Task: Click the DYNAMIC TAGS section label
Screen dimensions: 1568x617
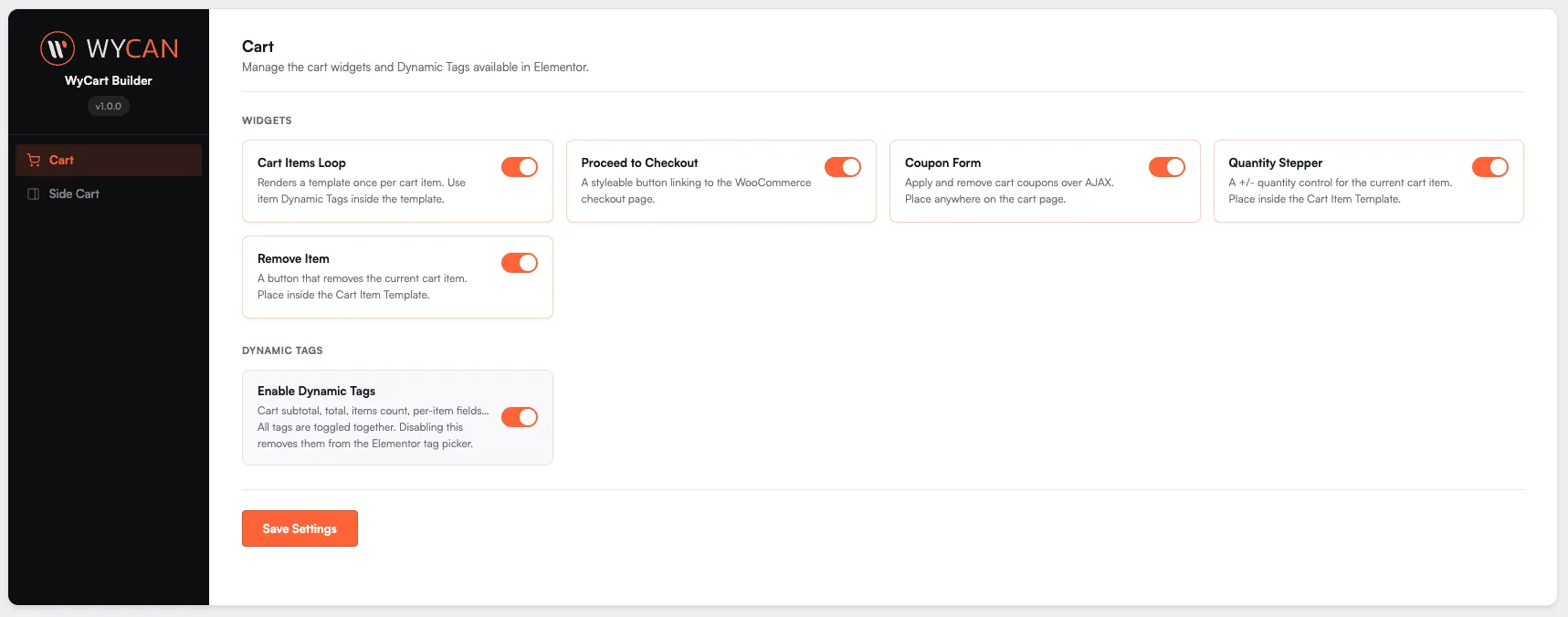Action: pyautogui.click(x=282, y=350)
